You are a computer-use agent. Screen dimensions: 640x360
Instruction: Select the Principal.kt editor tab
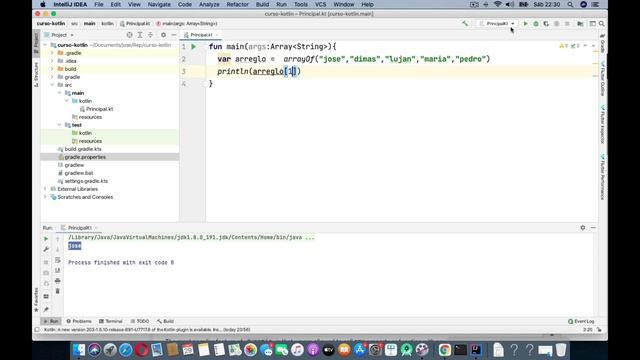pos(201,35)
